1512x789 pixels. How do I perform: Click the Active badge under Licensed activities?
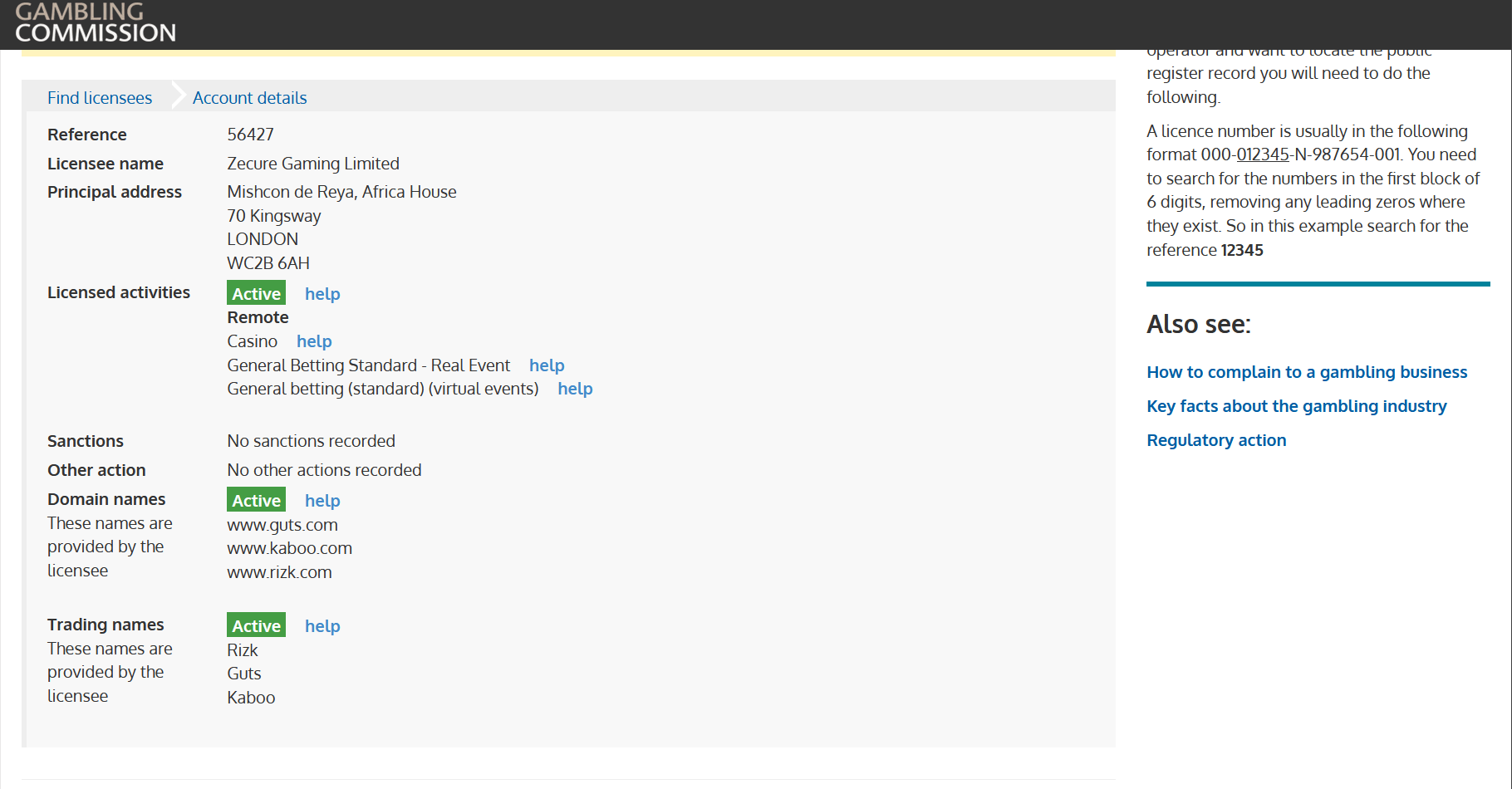[256, 293]
